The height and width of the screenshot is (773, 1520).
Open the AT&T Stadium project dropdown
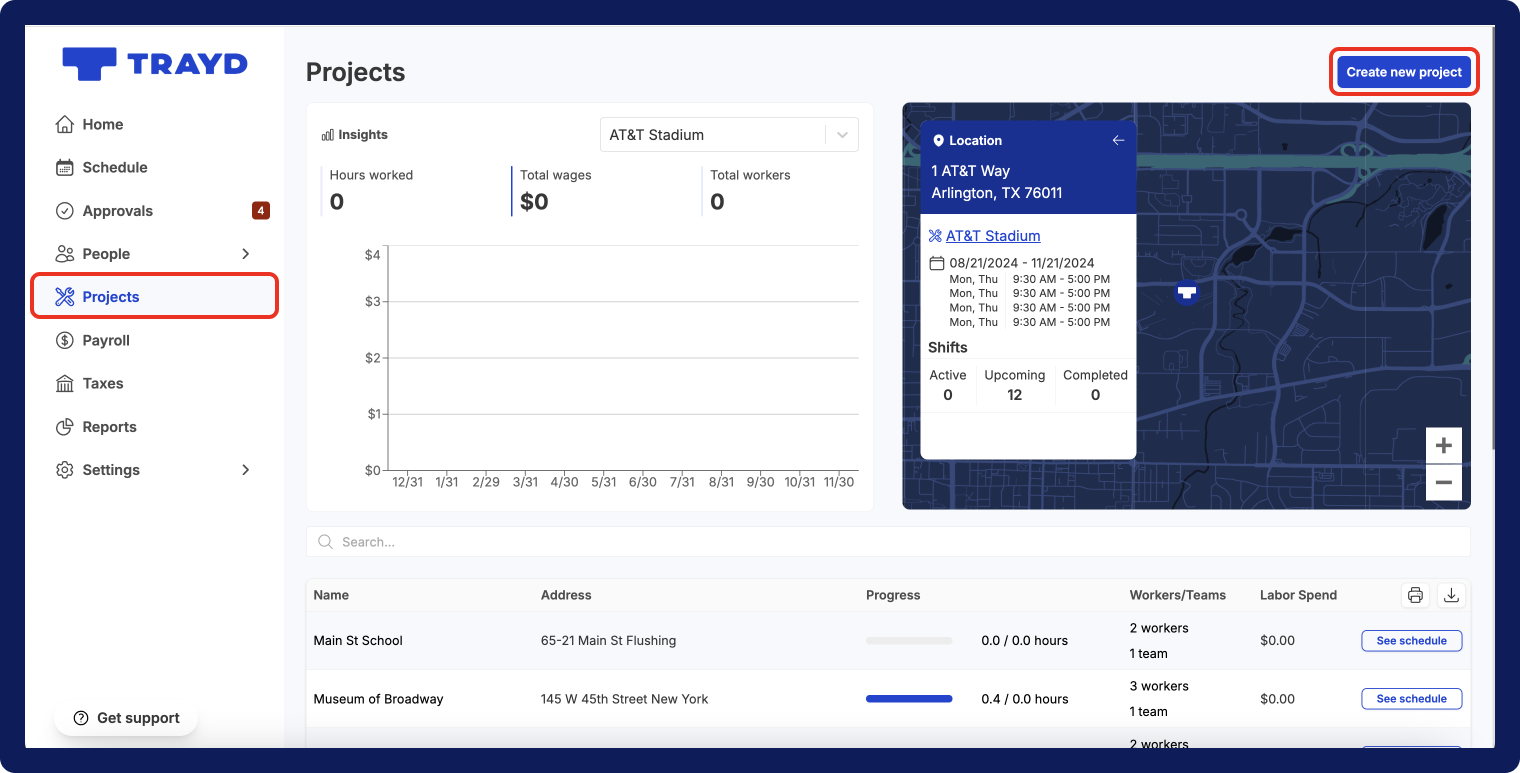click(729, 135)
